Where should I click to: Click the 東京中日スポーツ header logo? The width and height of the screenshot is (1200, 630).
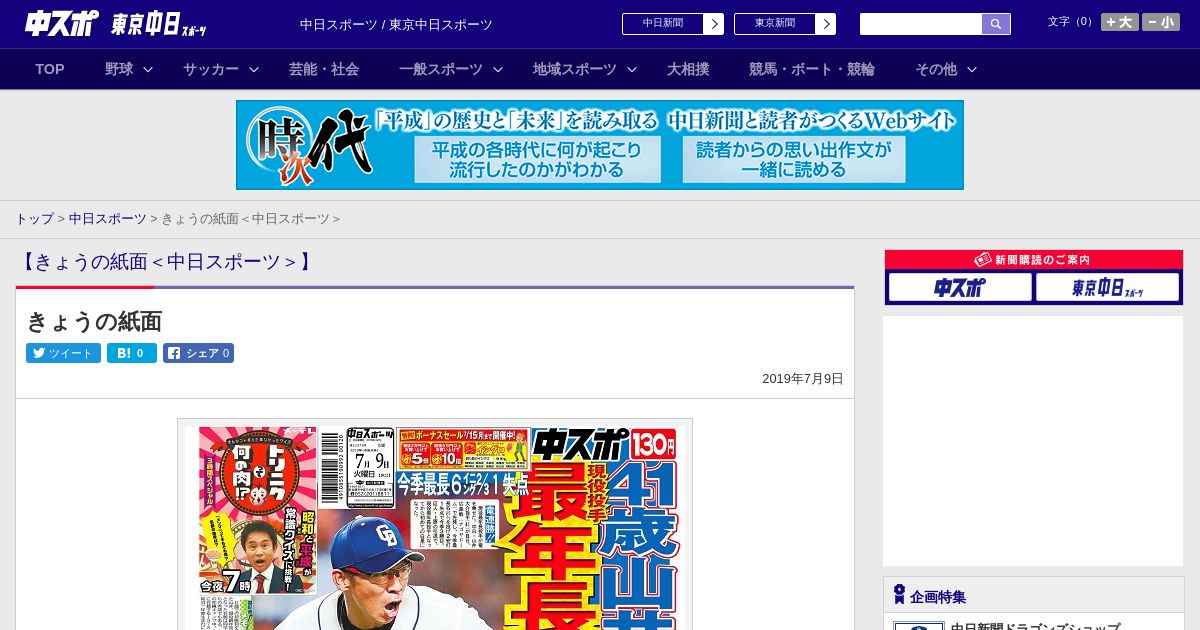[160, 24]
